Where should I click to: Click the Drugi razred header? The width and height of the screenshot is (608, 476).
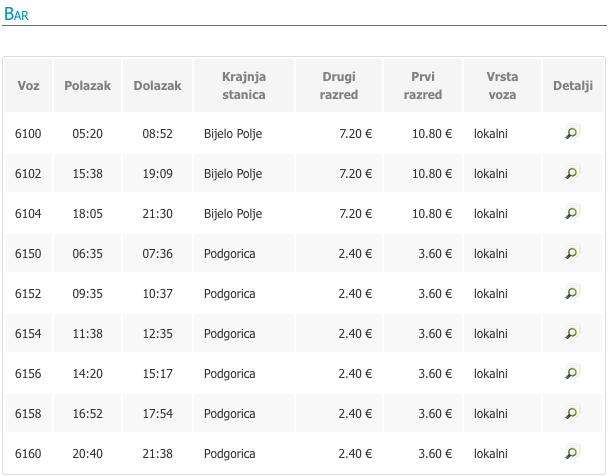pos(339,85)
